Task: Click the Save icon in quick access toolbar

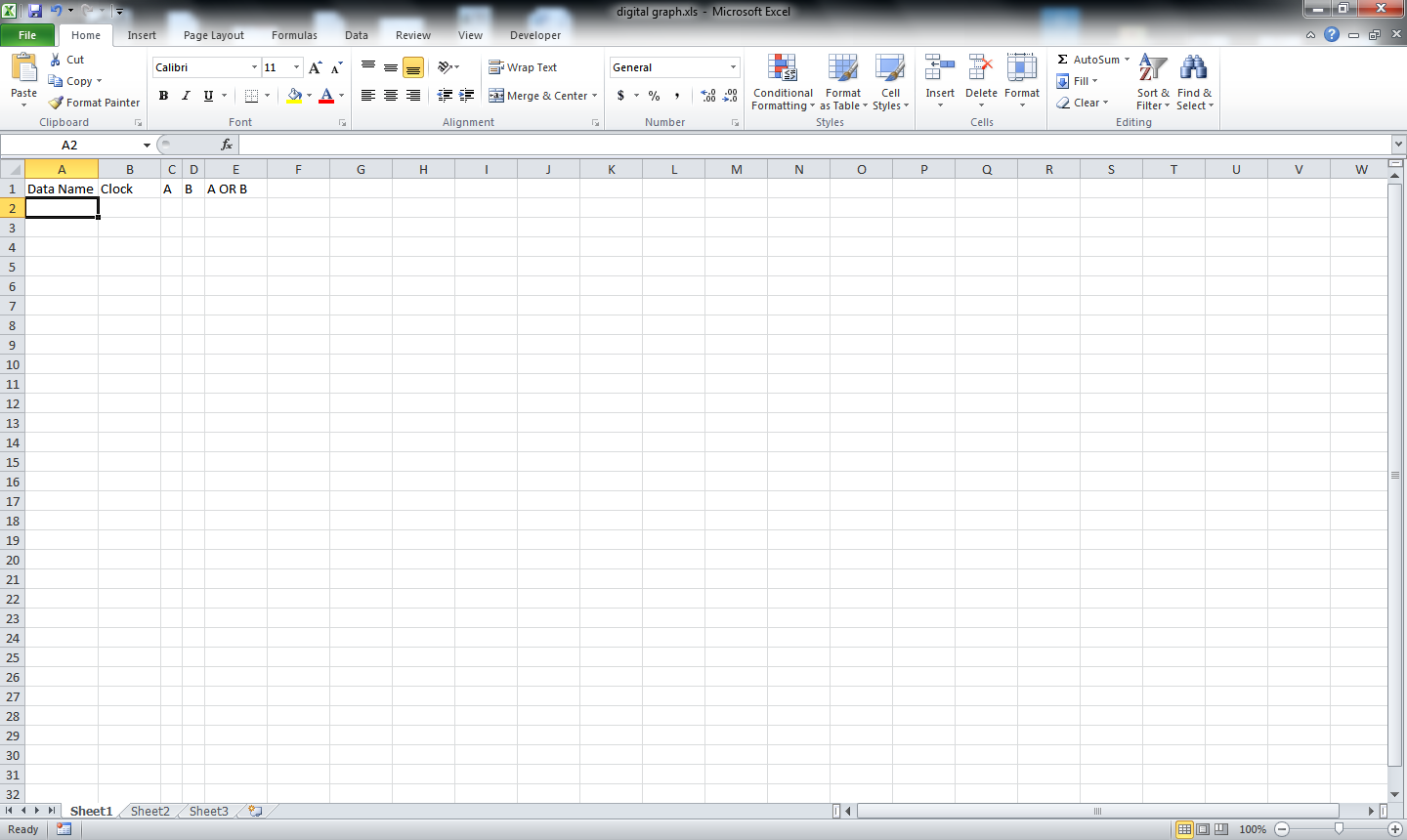Action: 35,11
